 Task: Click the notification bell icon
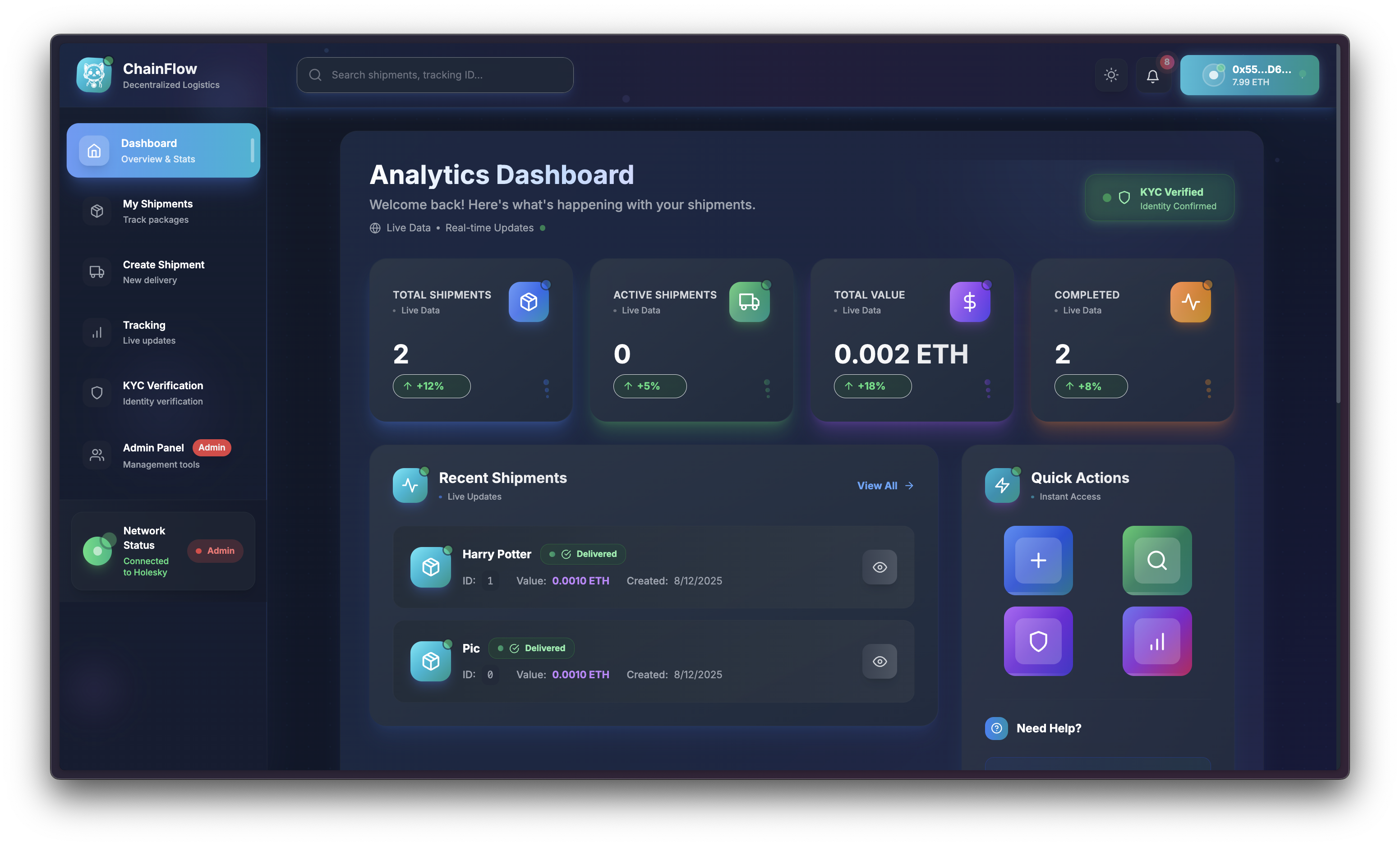(x=1152, y=76)
